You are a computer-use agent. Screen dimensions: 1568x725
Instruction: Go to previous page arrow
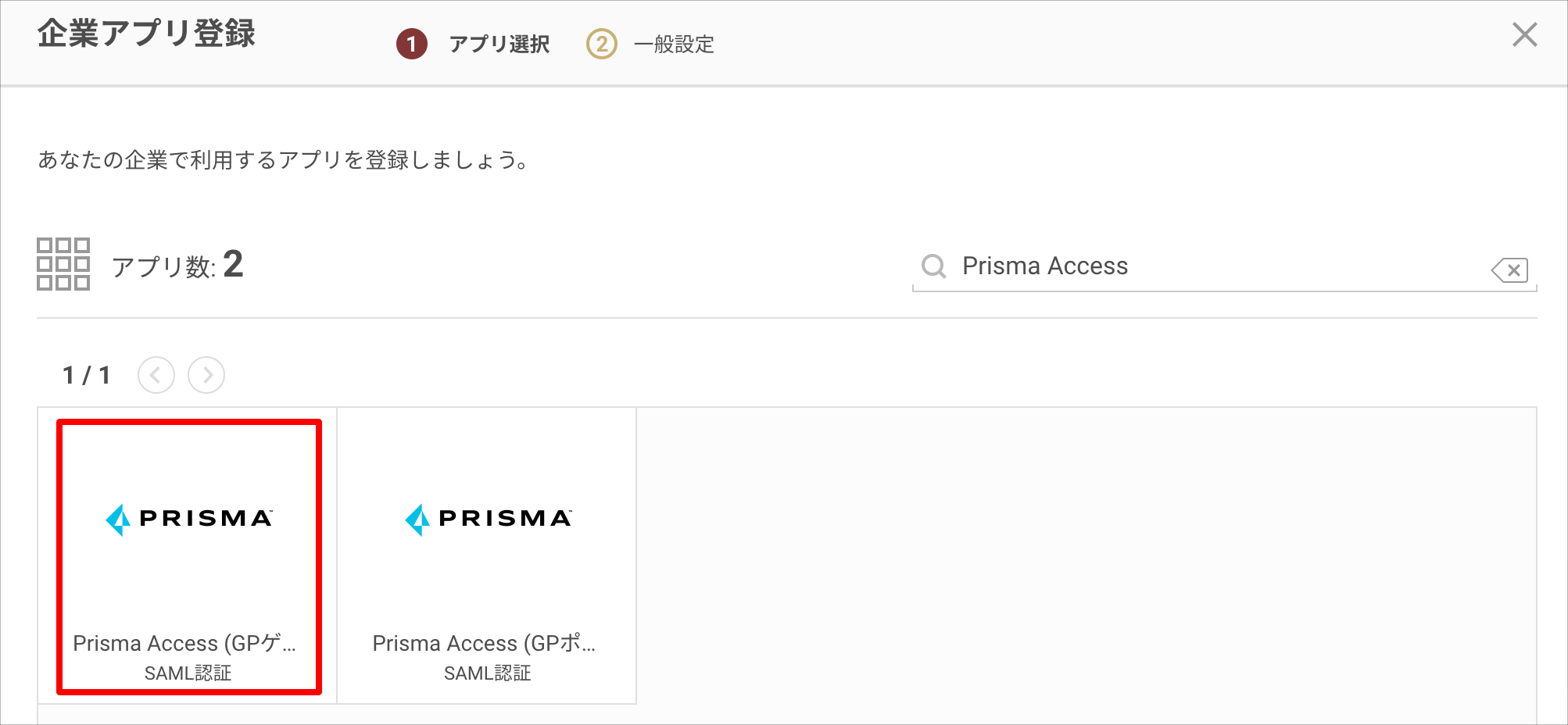tap(156, 375)
